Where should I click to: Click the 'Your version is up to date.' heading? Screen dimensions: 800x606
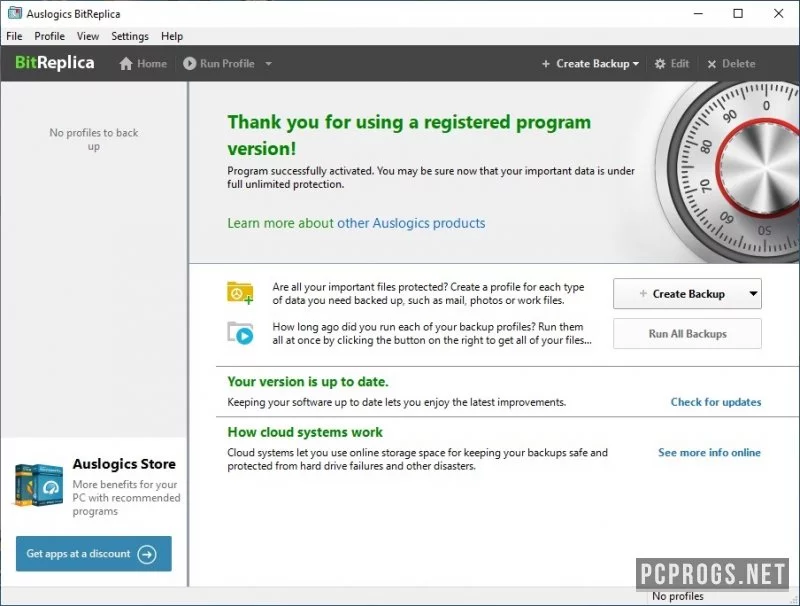(x=308, y=382)
